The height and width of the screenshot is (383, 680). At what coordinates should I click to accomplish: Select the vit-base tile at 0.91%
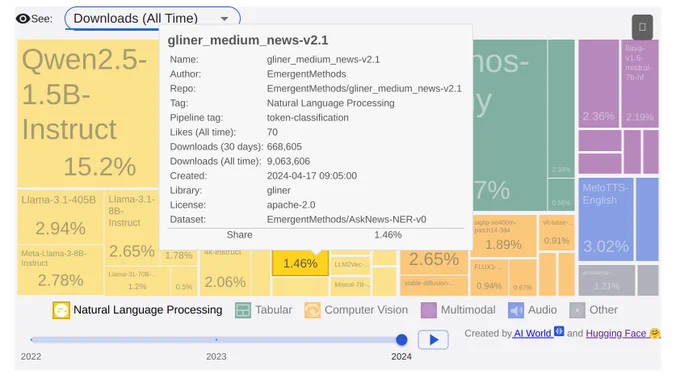(x=557, y=232)
